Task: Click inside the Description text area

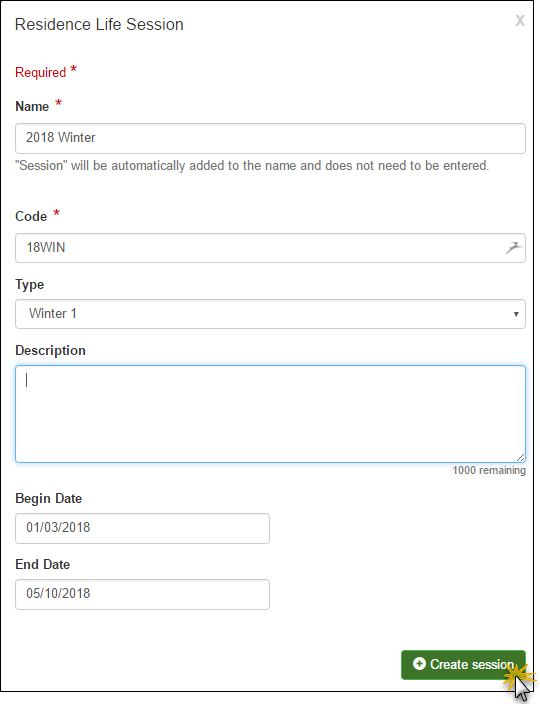Action: pyautogui.click(x=270, y=414)
